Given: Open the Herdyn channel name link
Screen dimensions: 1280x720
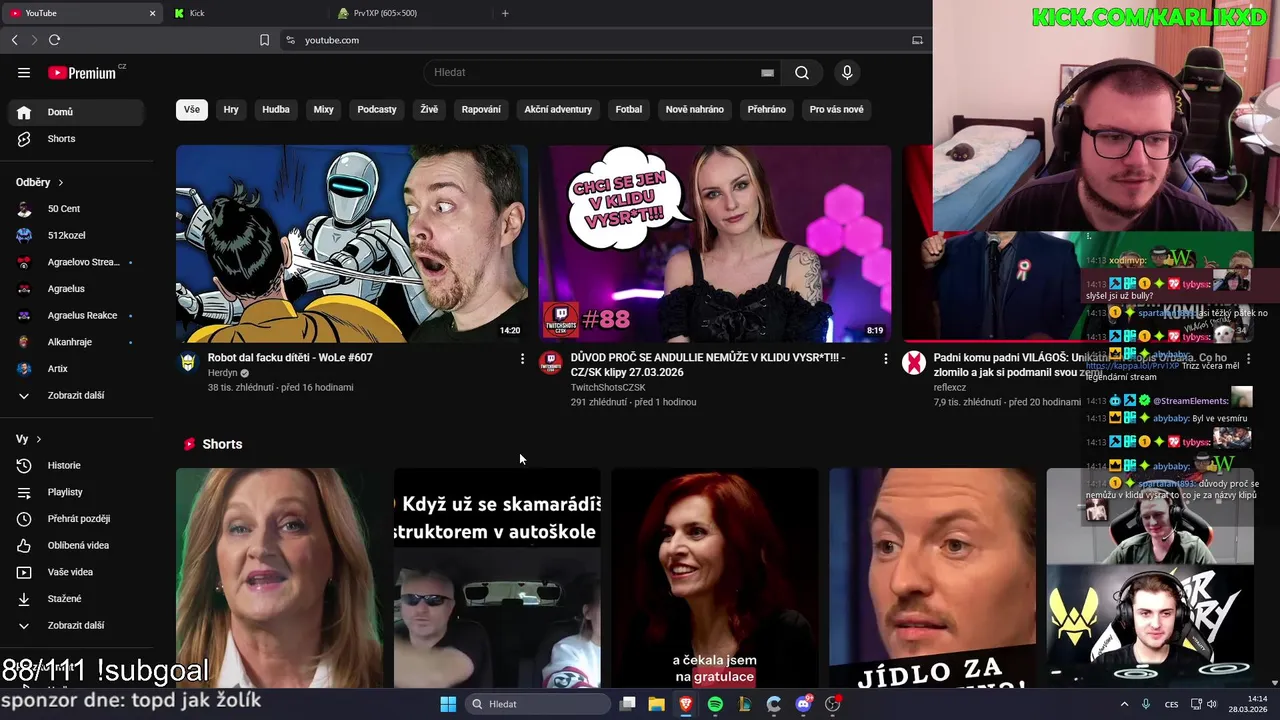Looking at the screenshot, I should [x=222, y=373].
